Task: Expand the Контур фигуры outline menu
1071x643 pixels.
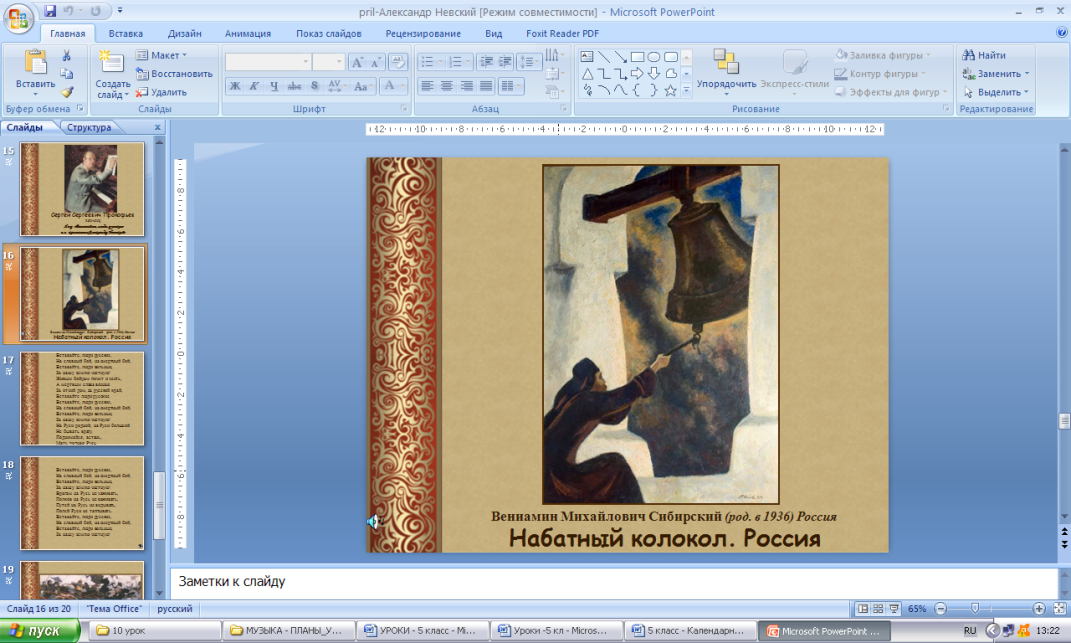Action: (x=880, y=74)
